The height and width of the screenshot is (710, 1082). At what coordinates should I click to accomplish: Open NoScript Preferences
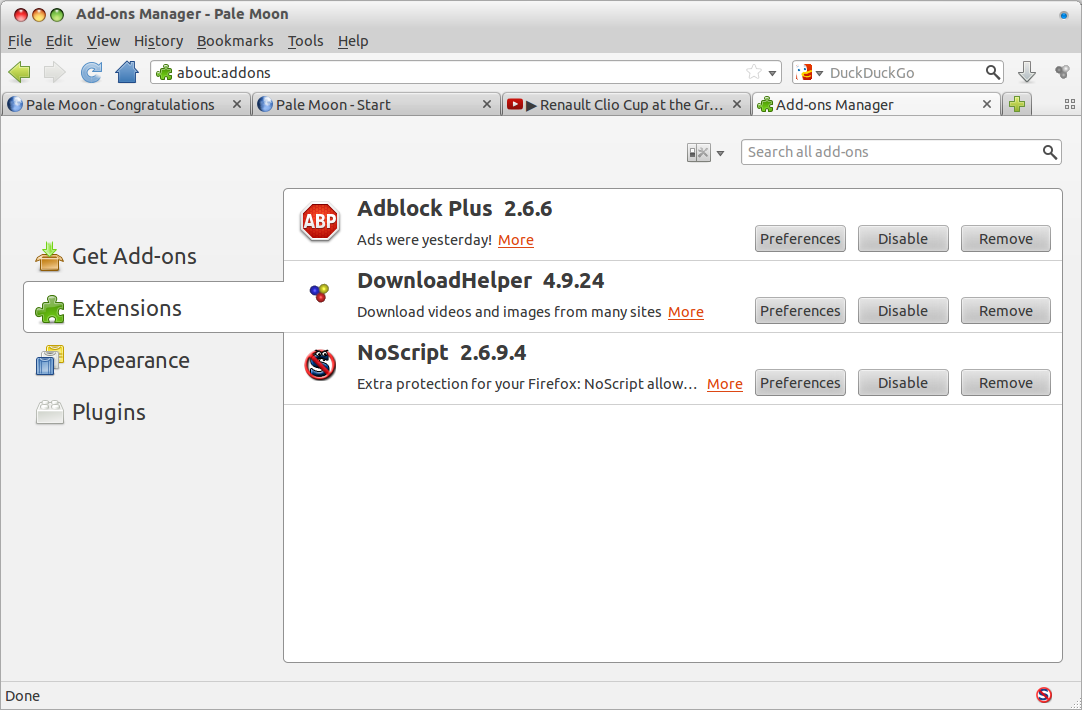pyautogui.click(x=800, y=382)
